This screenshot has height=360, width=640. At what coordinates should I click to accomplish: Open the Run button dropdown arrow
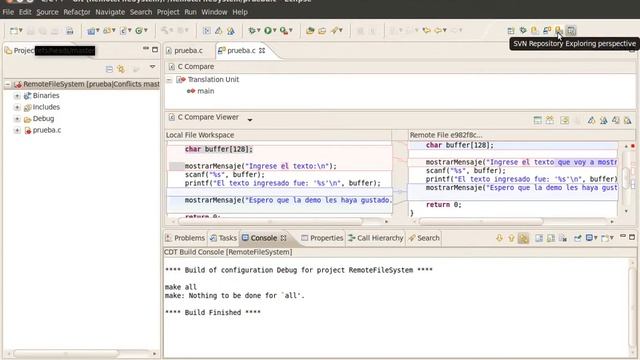275,30
